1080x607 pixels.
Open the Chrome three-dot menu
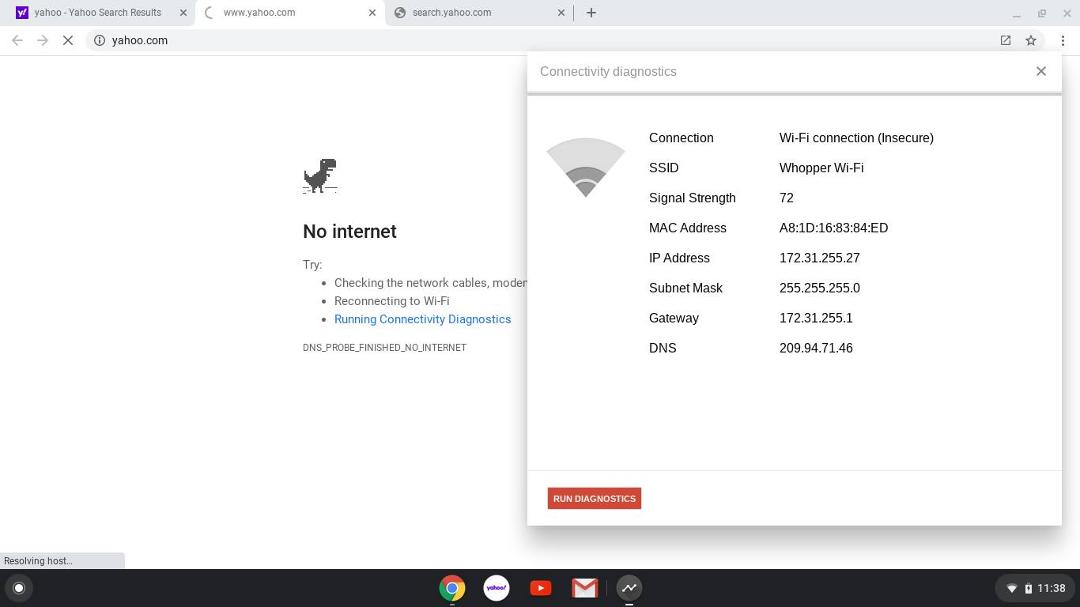[1063, 41]
